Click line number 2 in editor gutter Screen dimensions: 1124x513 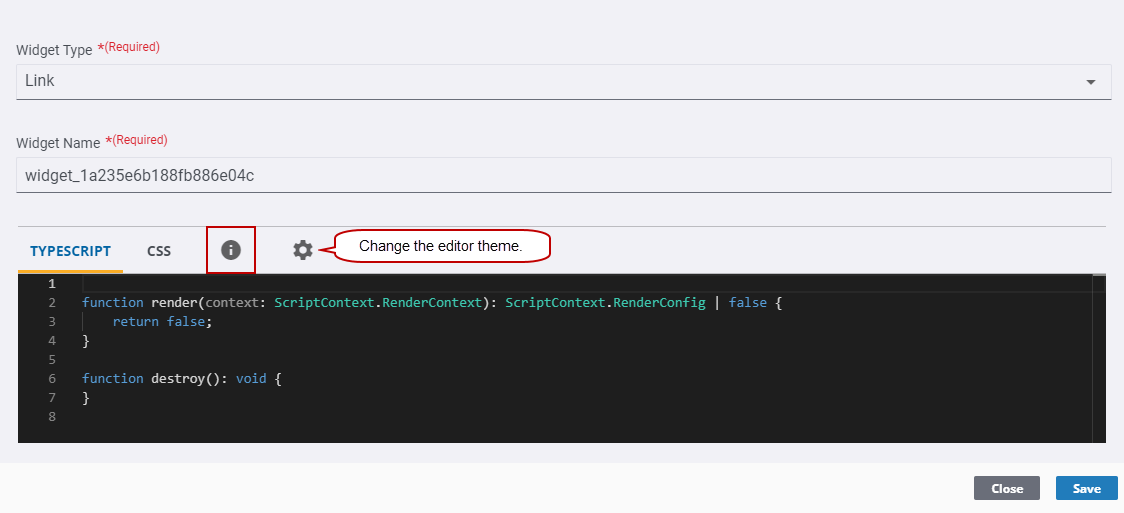pos(52,302)
